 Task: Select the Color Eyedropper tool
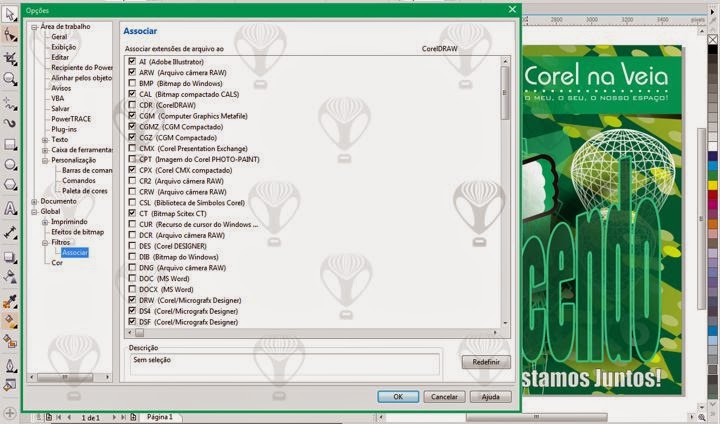tap(10, 301)
